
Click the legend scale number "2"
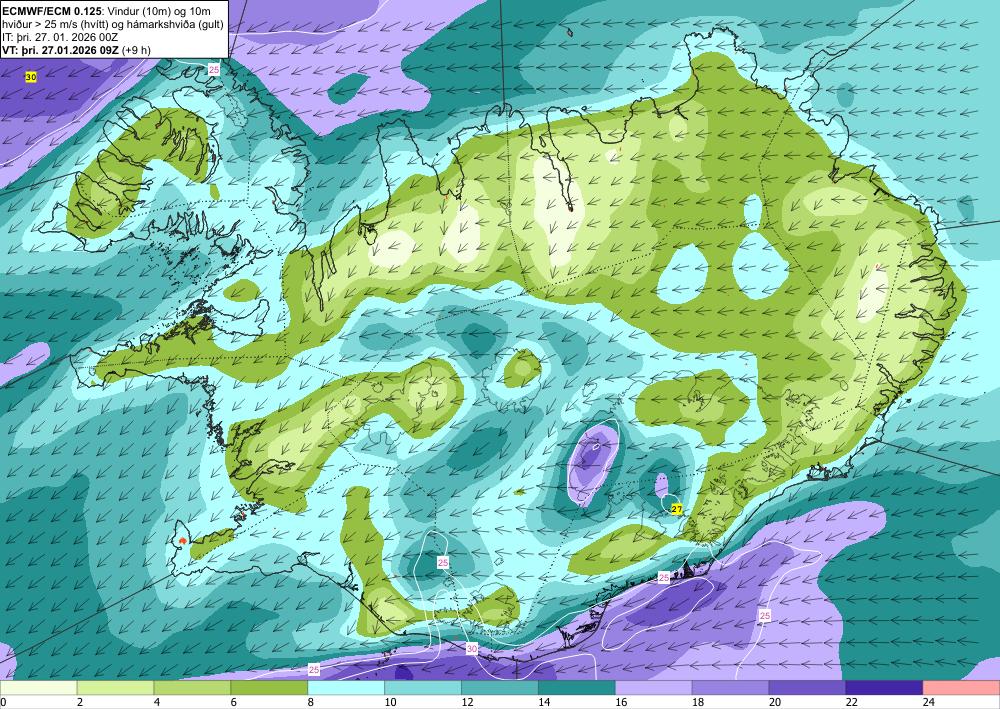[80, 702]
